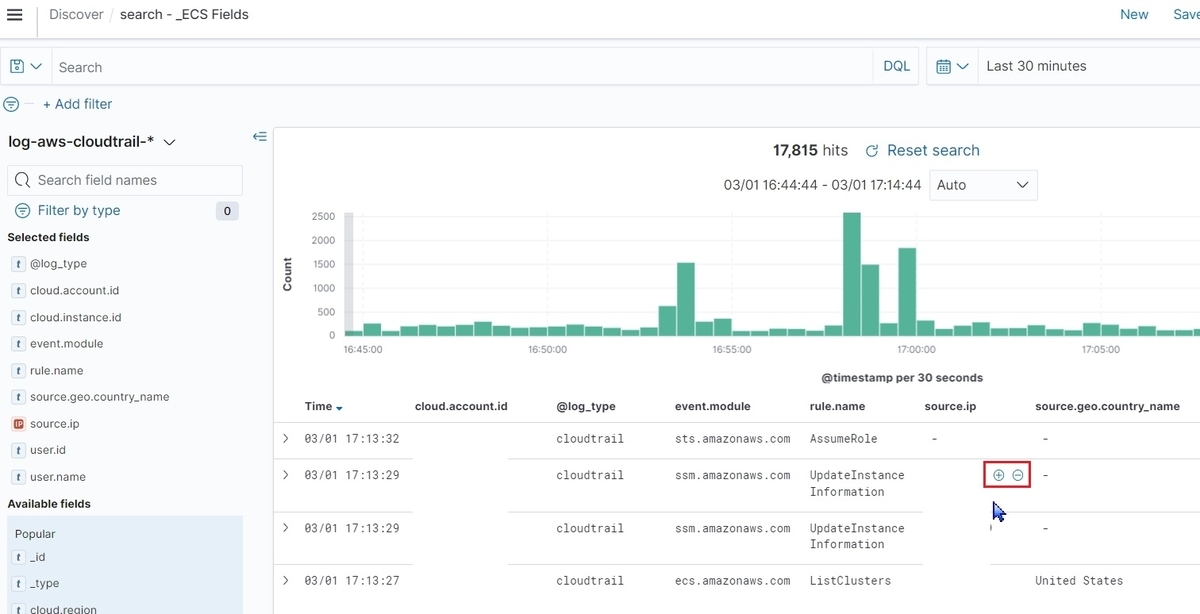Collapse the field sidebar with arrow icon
The height and width of the screenshot is (614, 1200).
pyautogui.click(x=260, y=137)
